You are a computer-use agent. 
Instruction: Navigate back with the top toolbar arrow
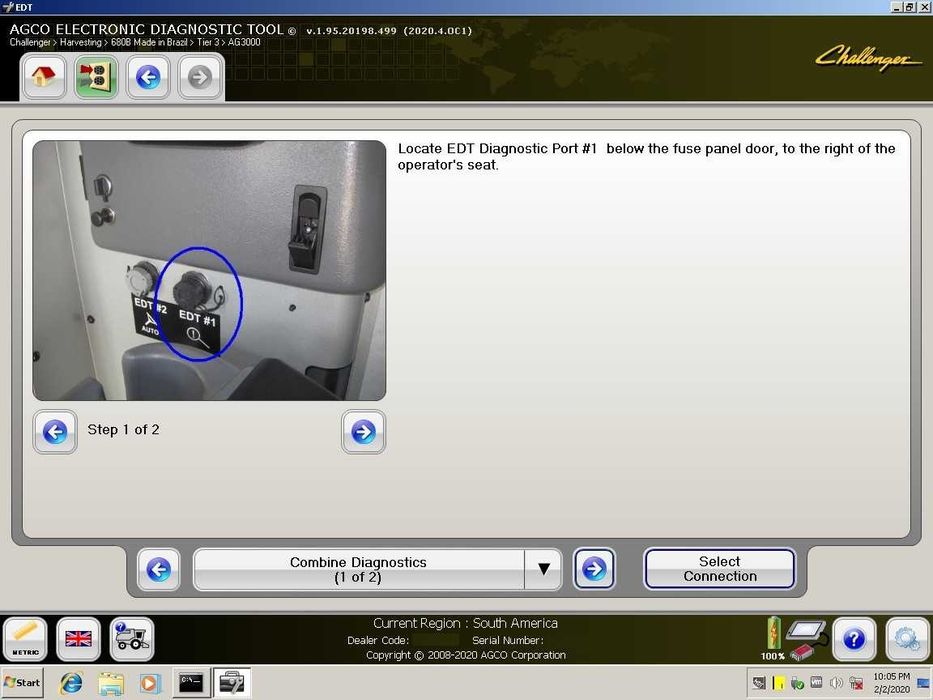point(148,77)
